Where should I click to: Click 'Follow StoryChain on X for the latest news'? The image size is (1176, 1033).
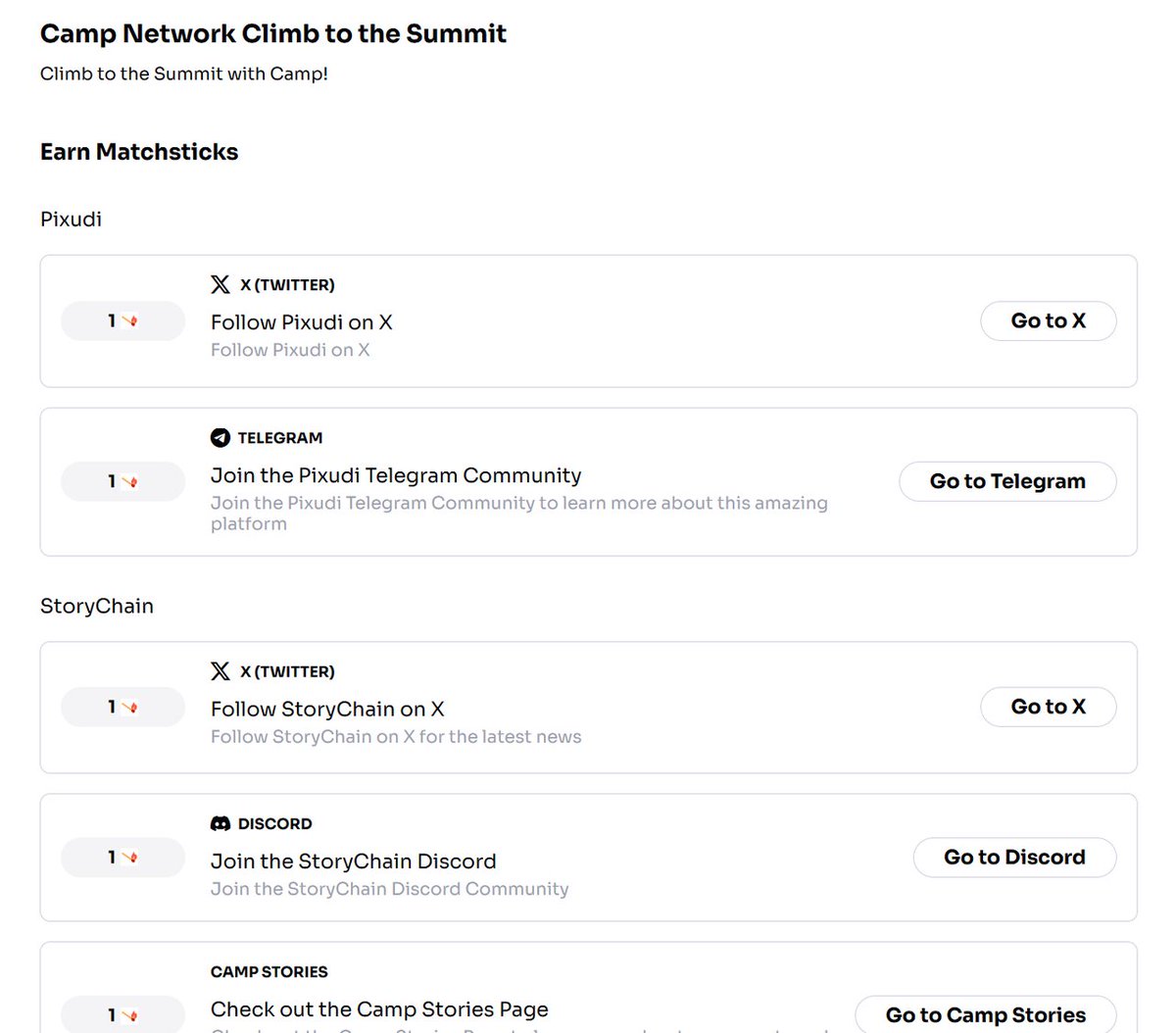coord(396,737)
